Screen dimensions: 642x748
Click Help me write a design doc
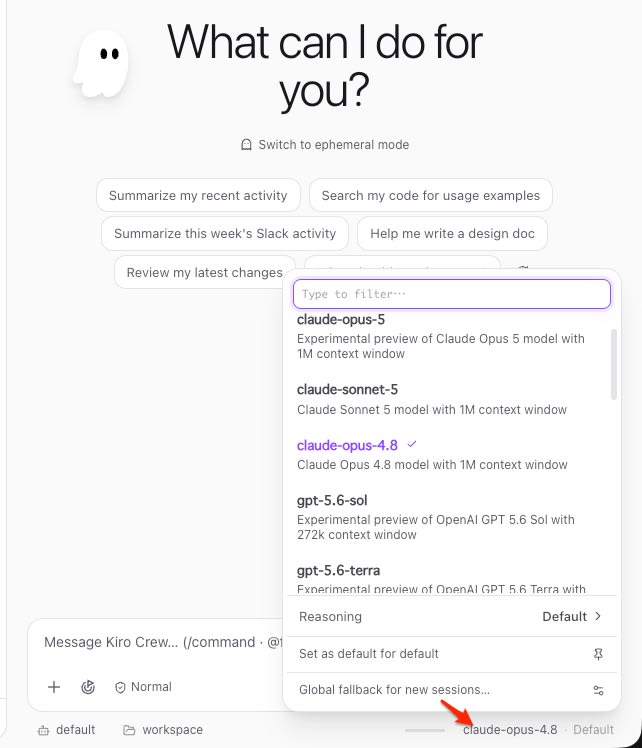click(452, 234)
